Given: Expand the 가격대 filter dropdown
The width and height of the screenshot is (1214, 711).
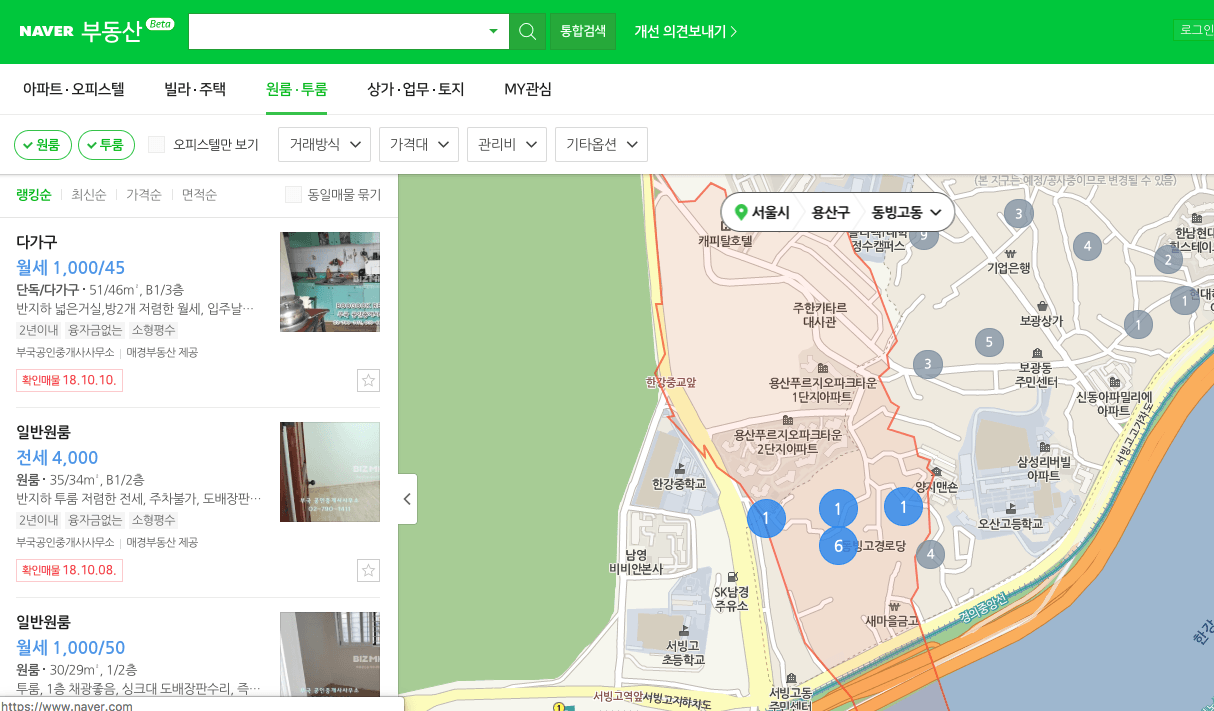Looking at the screenshot, I should [418, 144].
